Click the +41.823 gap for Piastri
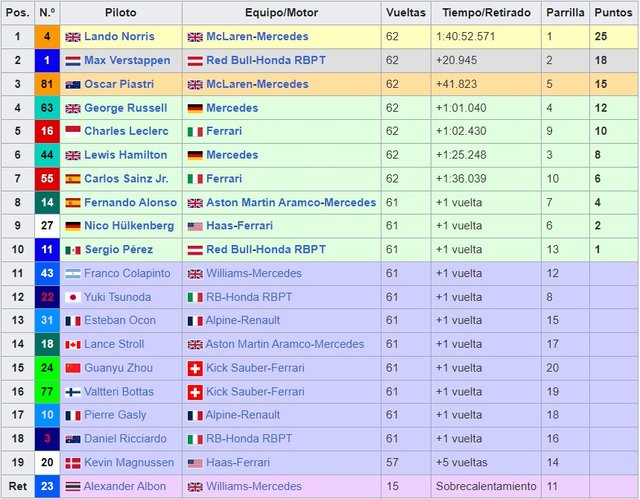 [456, 84]
